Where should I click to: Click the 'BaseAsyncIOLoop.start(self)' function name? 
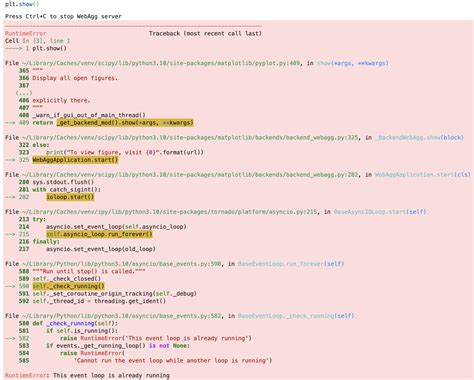(x=380, y=212)
